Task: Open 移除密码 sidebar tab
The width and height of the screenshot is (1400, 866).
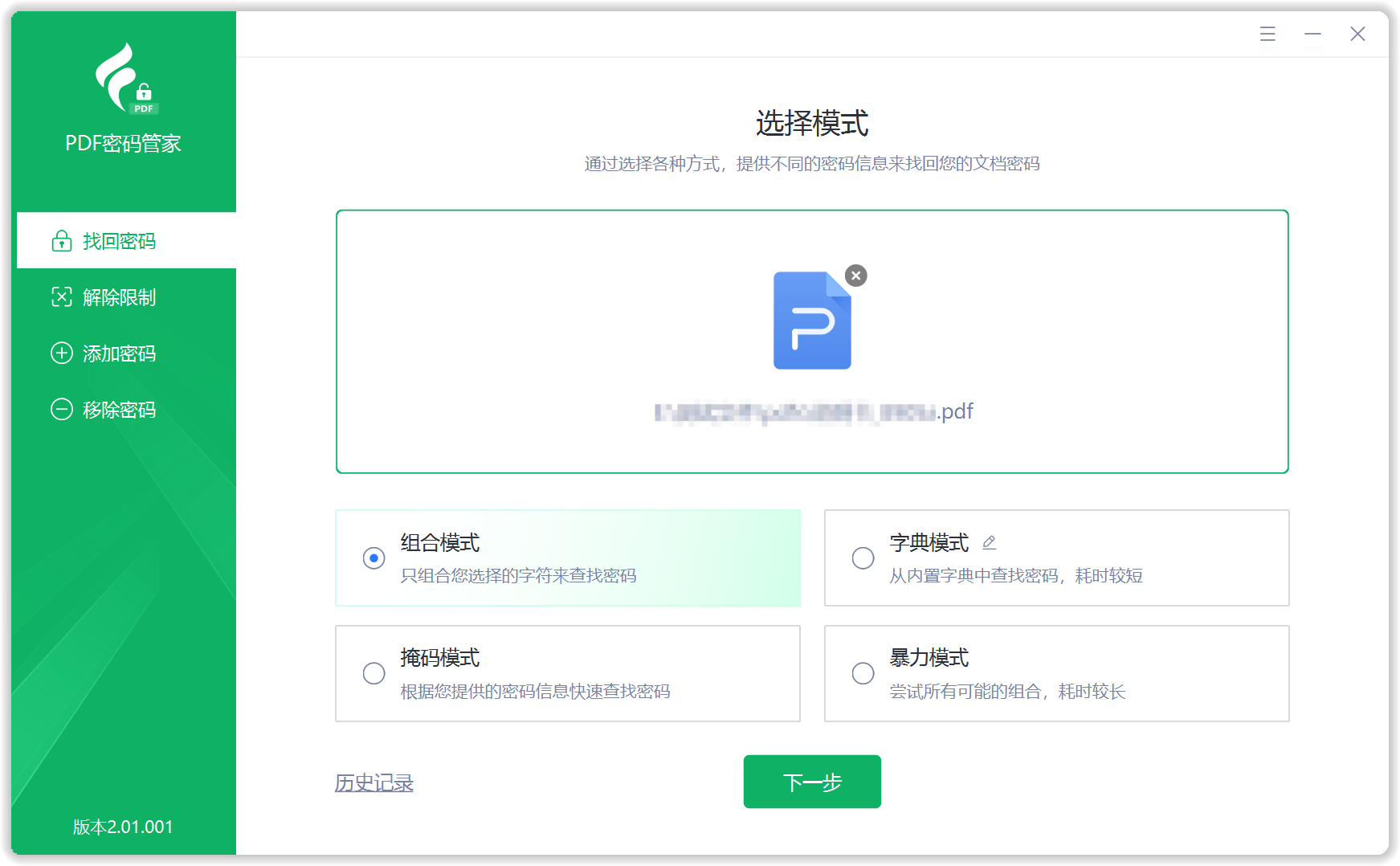Action: click(126, 410)
